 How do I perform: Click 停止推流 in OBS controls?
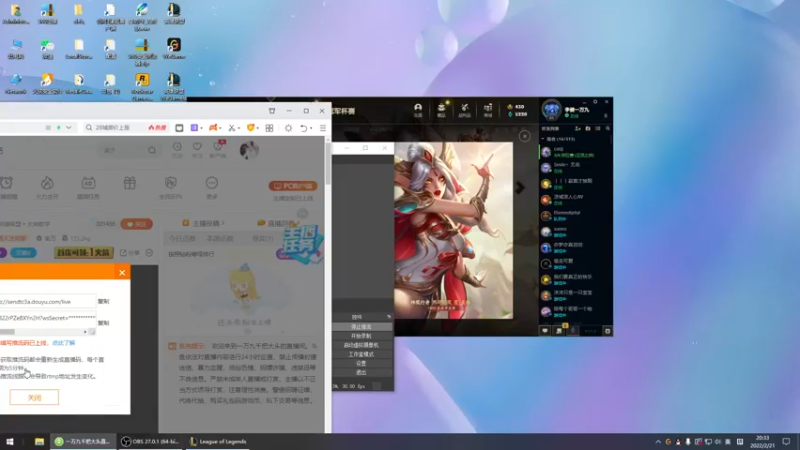tap(361, 327)
